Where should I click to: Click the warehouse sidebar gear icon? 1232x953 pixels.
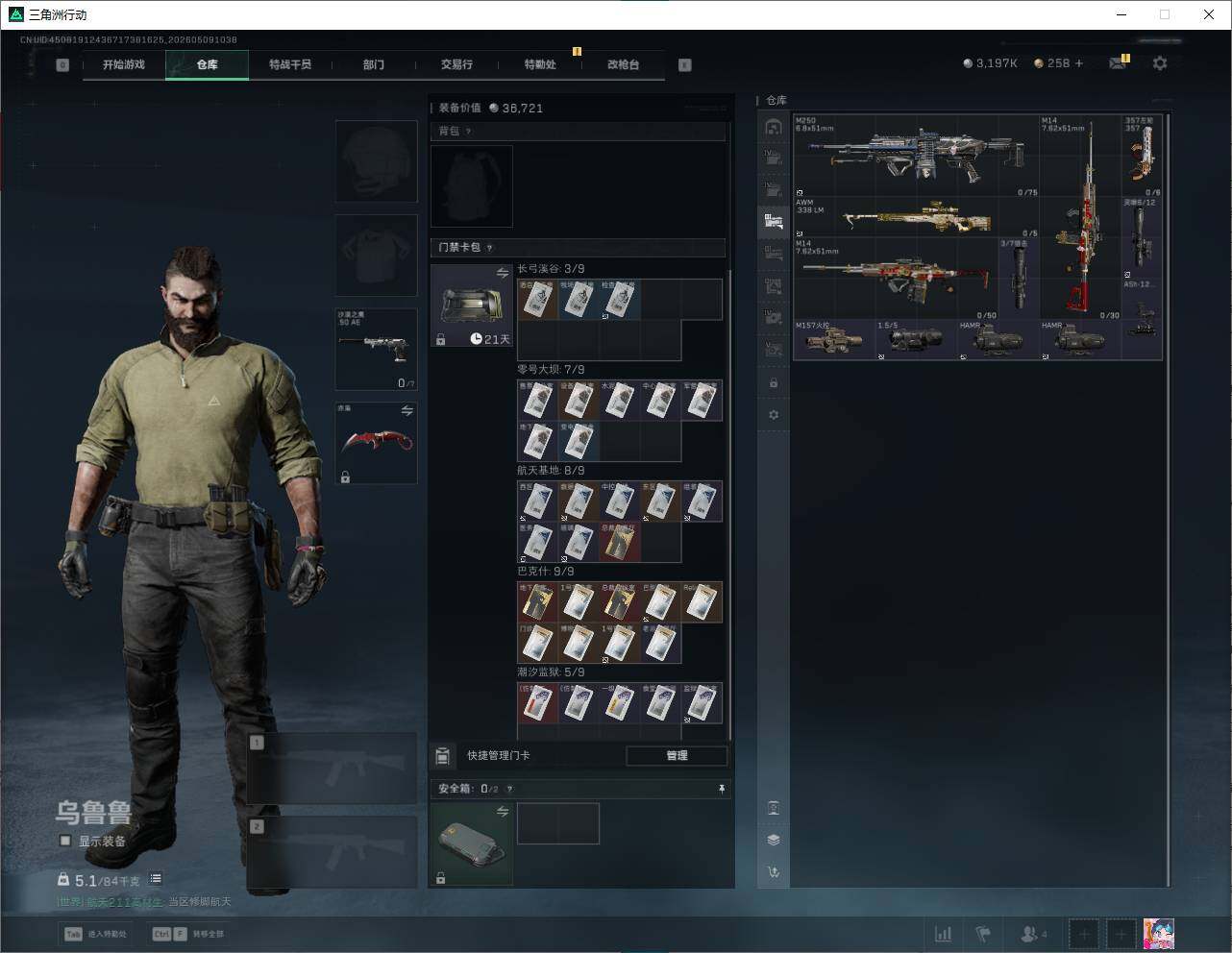774,415
